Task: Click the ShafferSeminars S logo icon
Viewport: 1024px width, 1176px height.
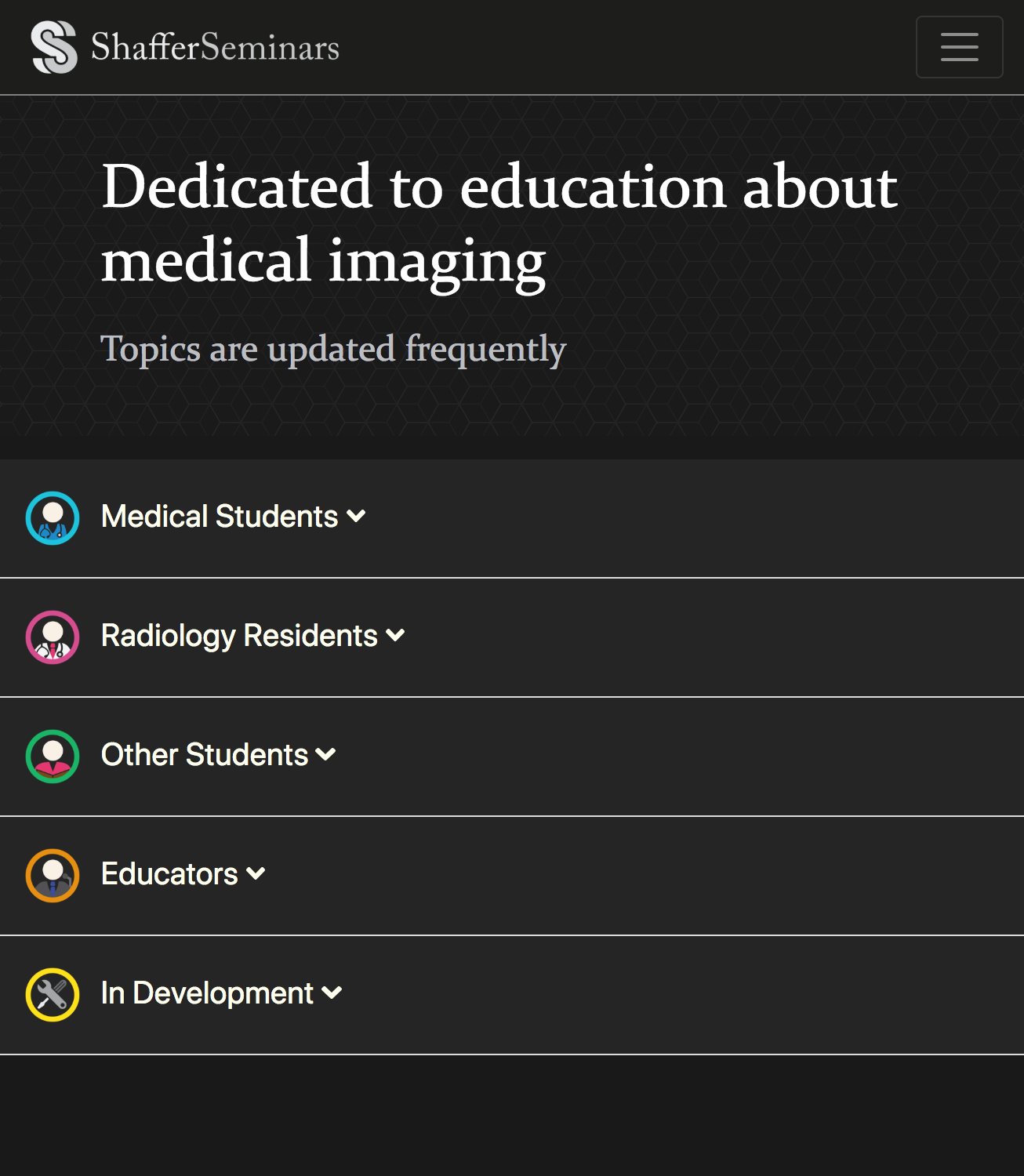Action: [x=54, y=47]
